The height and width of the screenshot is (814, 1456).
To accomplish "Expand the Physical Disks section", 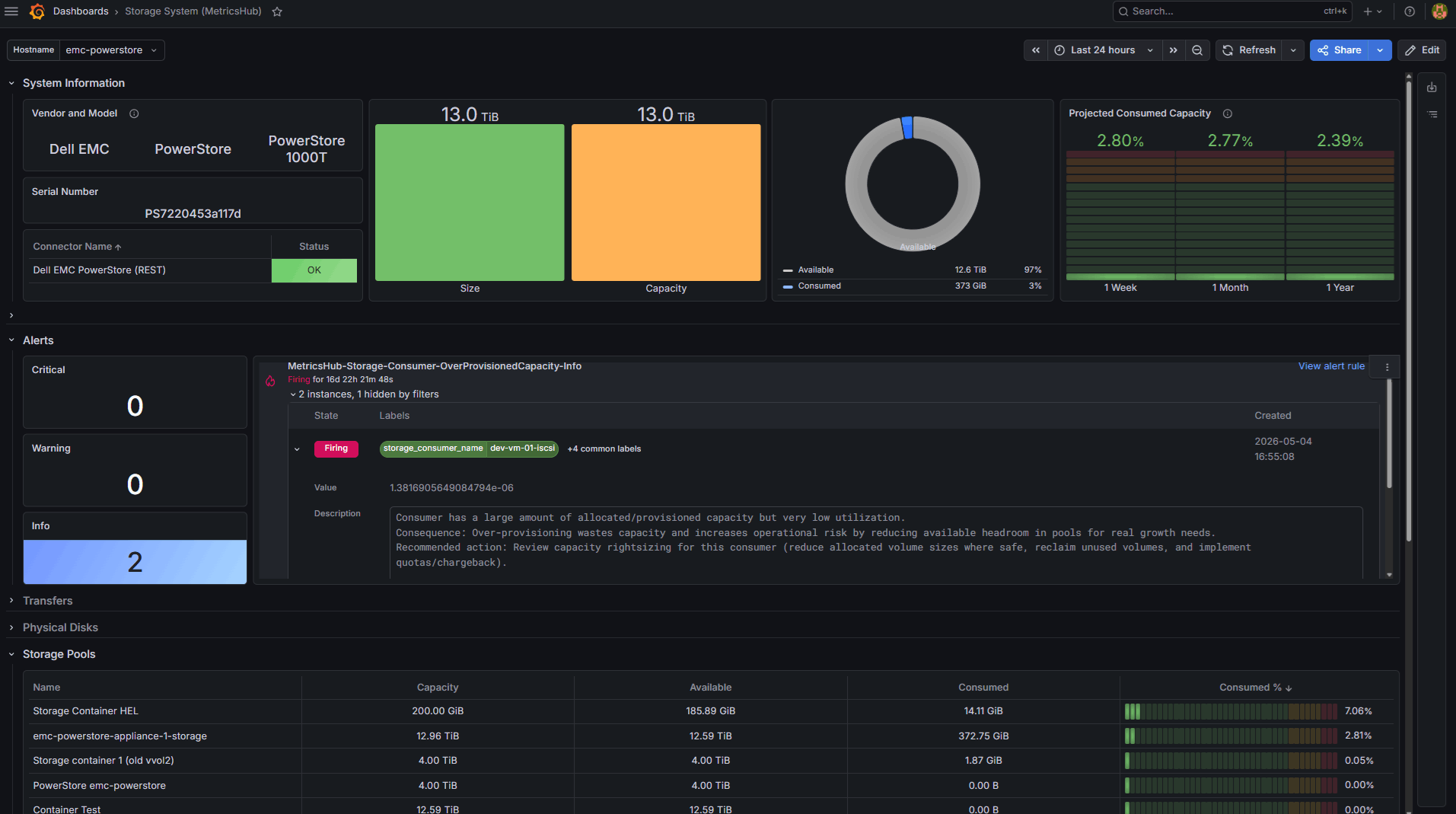I will [11, 627].
